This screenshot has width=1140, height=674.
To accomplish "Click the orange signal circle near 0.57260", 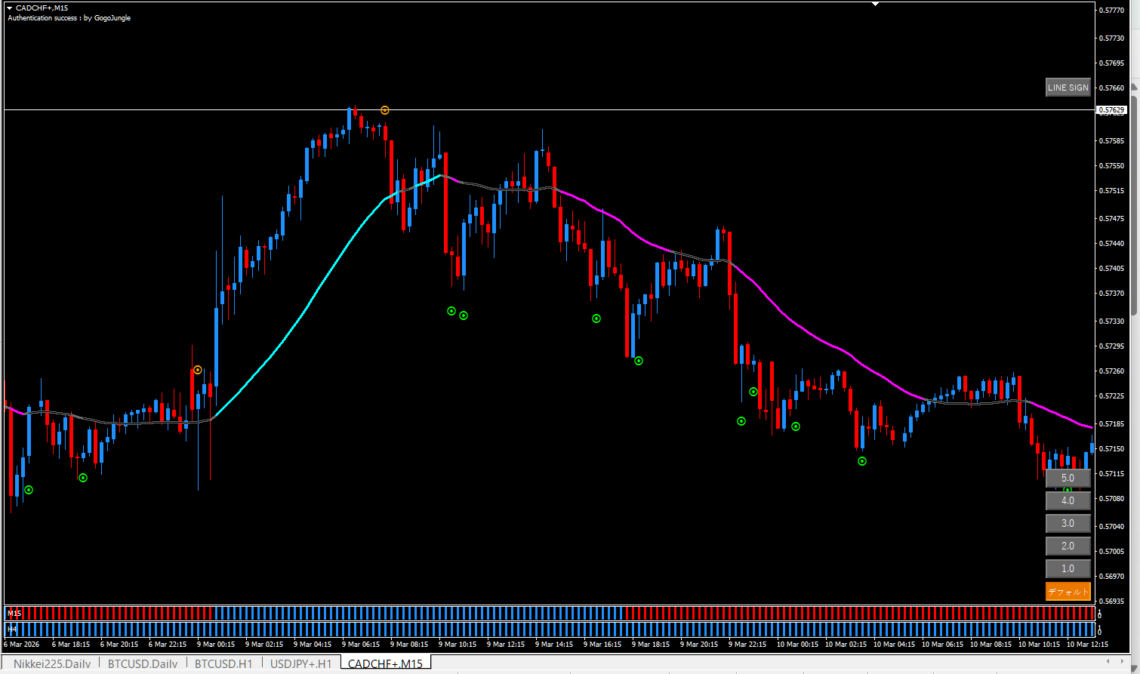I will coord(198,370).
